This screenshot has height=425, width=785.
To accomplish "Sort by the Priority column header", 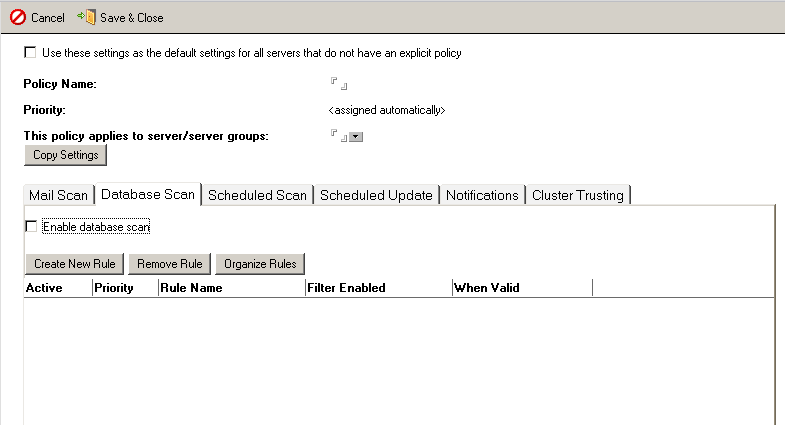I will (x=113, y=288).
